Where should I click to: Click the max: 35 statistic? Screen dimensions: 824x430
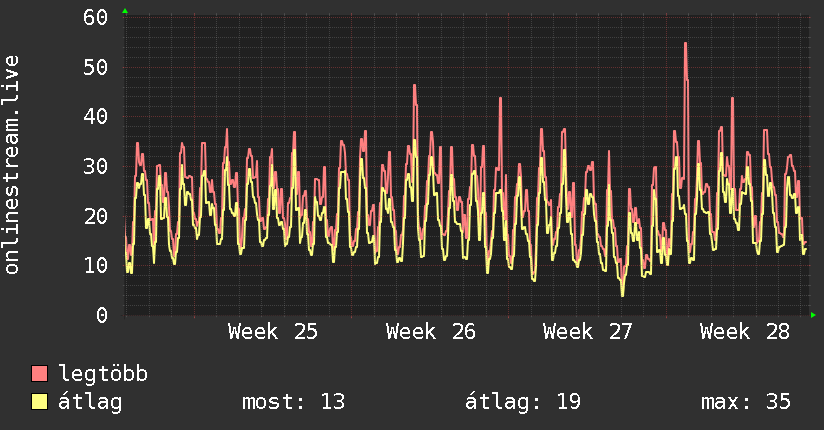746,402
